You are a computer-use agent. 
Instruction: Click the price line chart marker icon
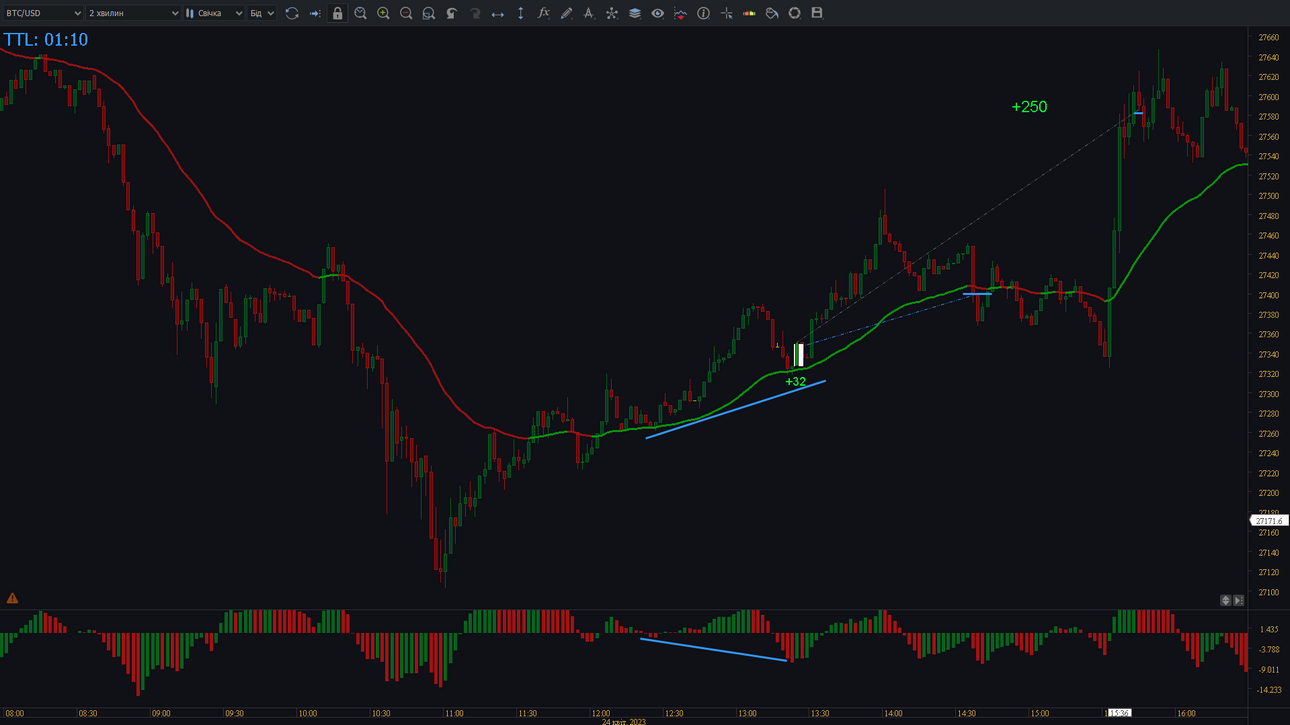(x=681, y=13)
